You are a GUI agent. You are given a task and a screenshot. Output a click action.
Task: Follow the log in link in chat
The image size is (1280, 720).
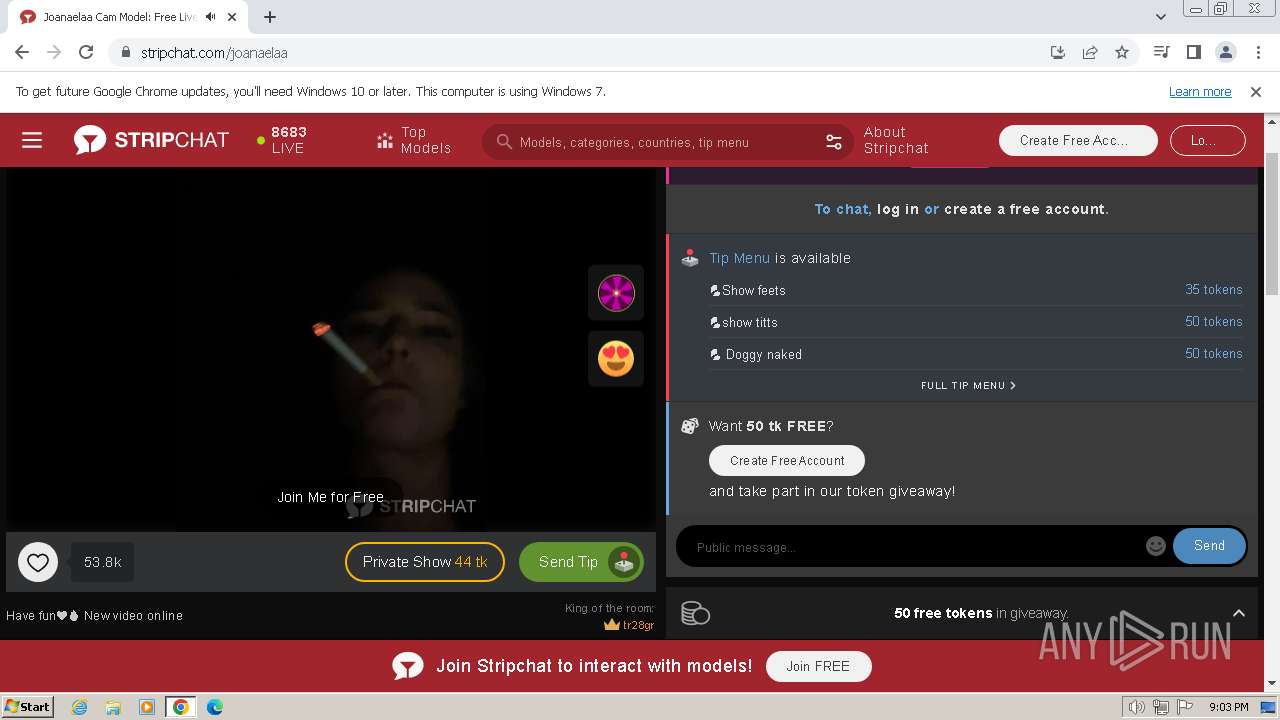tap(898, 209)
